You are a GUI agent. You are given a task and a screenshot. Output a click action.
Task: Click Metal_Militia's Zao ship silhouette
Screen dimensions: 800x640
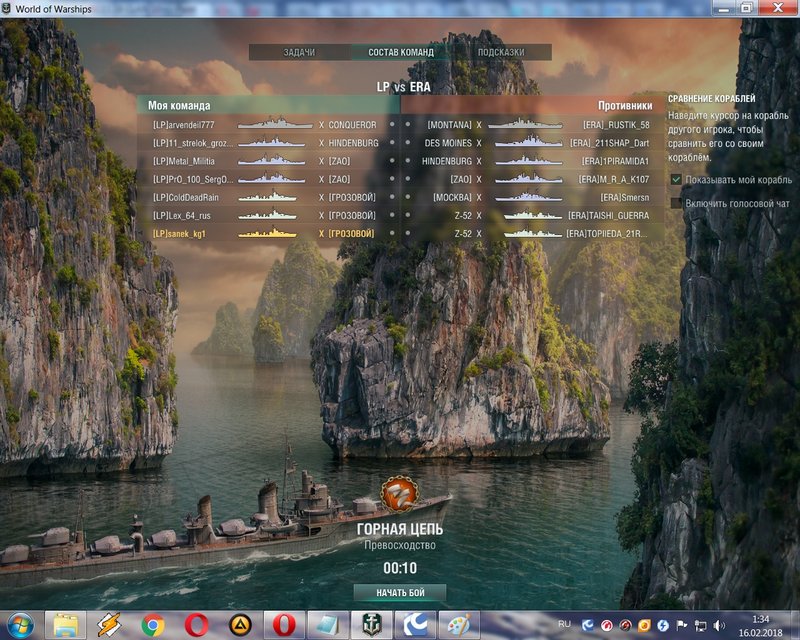271,161
